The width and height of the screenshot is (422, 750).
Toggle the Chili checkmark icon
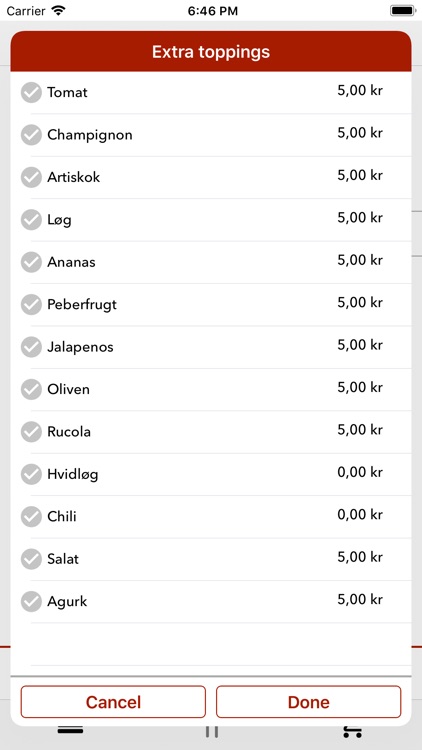click(x=31, y=517)
